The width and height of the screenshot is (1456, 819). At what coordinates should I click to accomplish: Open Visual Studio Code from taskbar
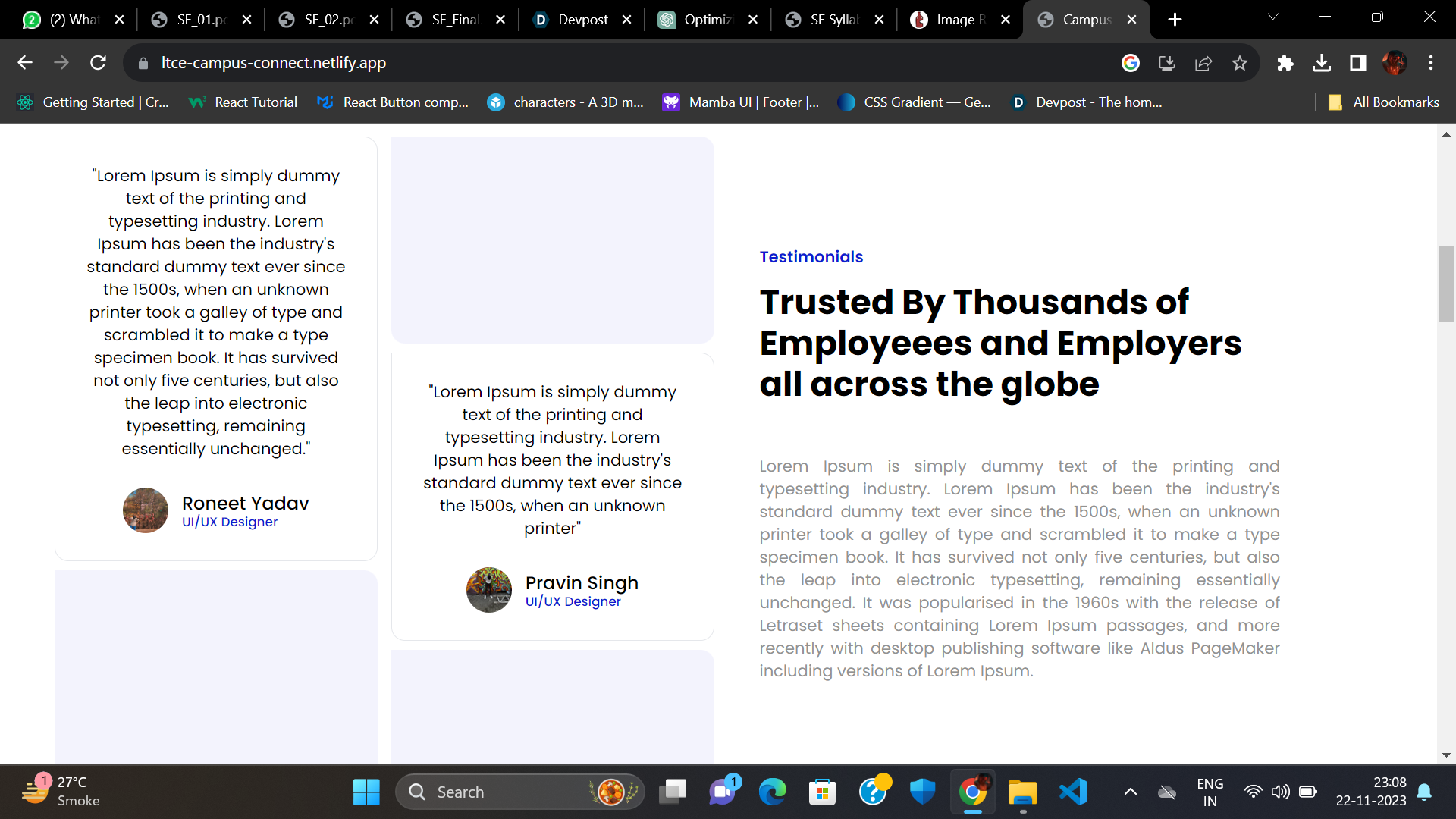pos(1073,792)
